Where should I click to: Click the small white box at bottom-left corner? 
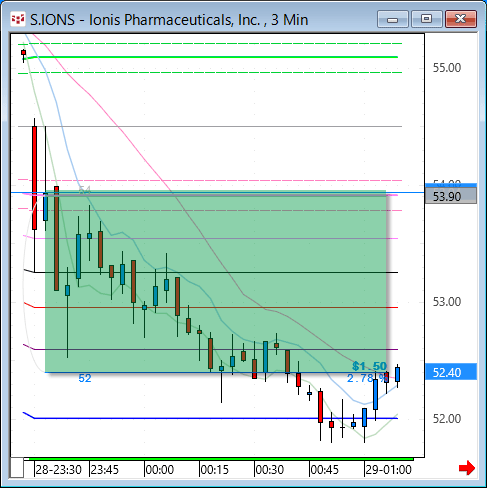[17, 468]
